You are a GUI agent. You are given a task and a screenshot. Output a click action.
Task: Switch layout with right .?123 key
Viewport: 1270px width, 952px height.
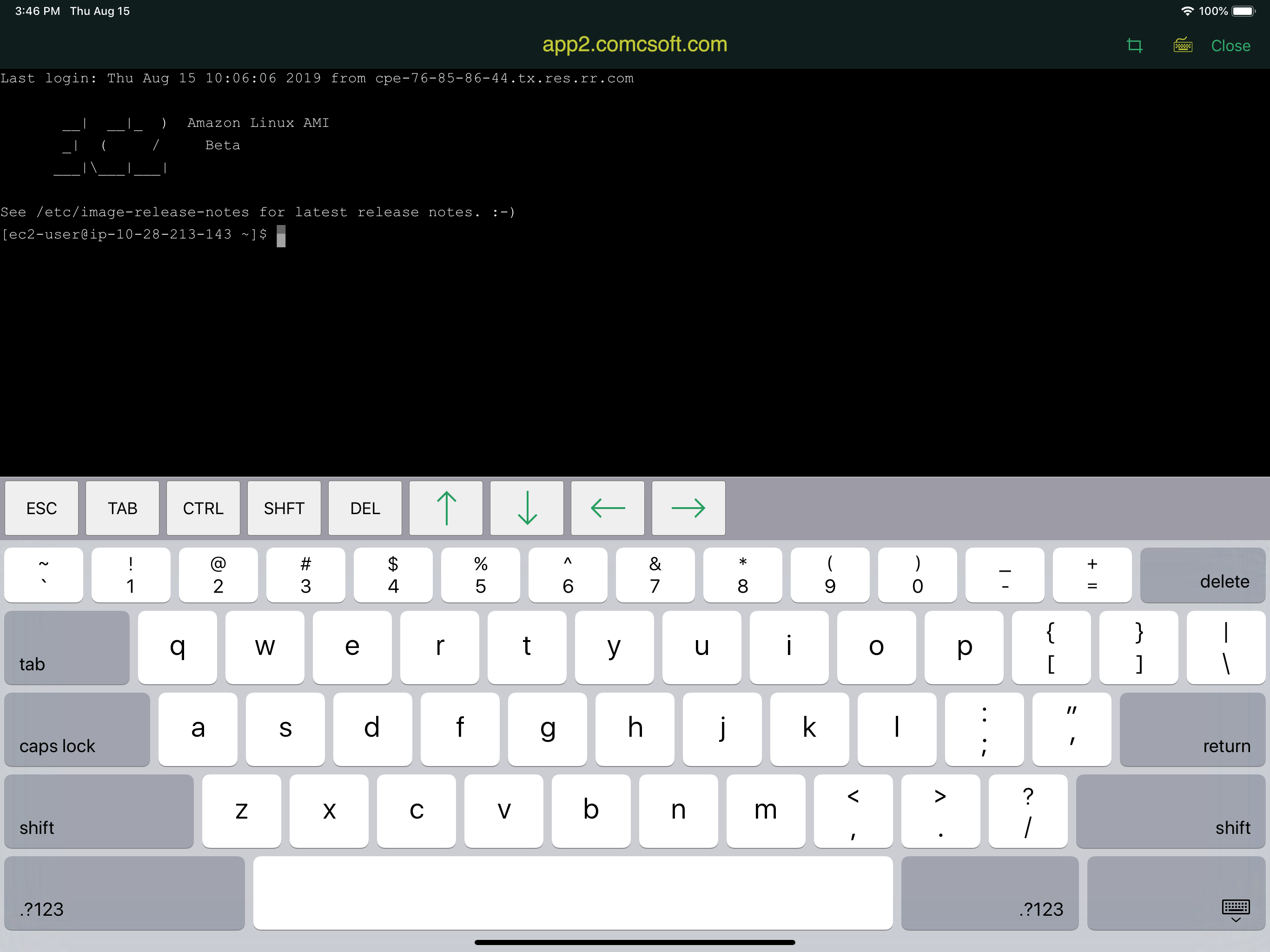989,892
